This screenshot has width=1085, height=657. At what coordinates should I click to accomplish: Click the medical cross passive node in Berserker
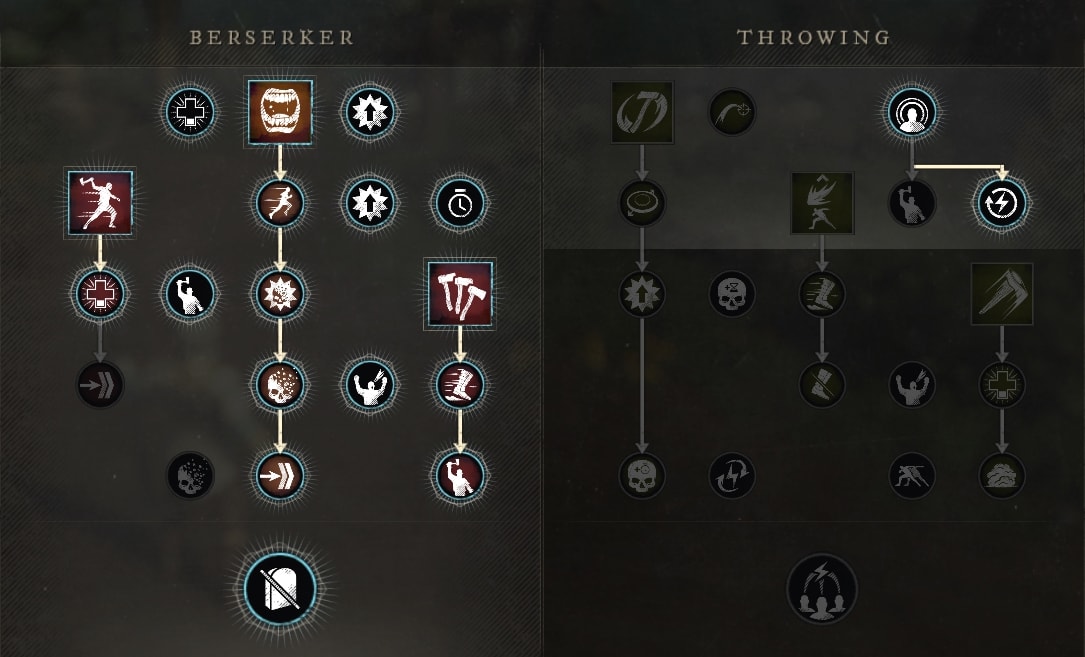(x=190, y=112)
